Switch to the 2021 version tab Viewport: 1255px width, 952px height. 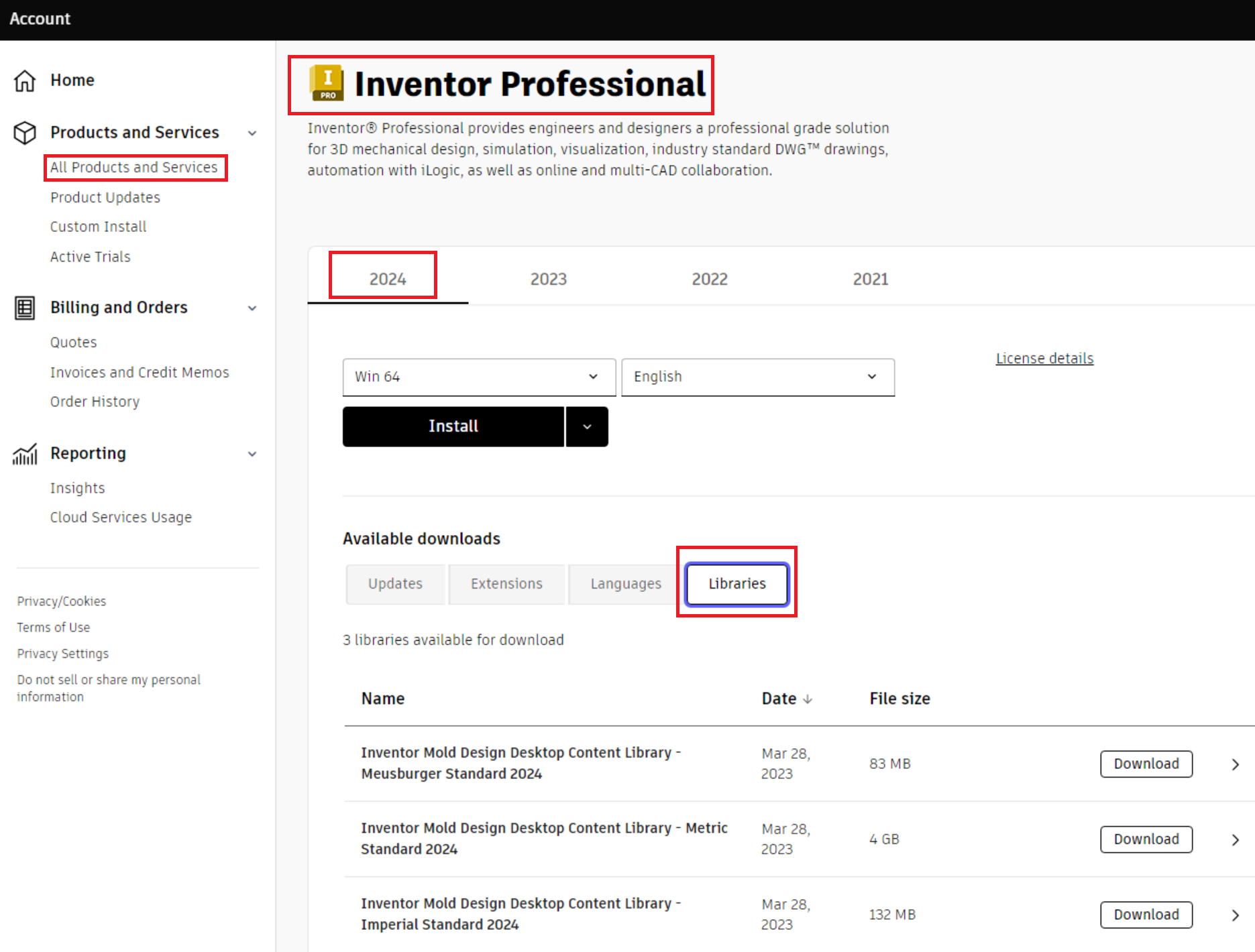click(x=871, y=279)
